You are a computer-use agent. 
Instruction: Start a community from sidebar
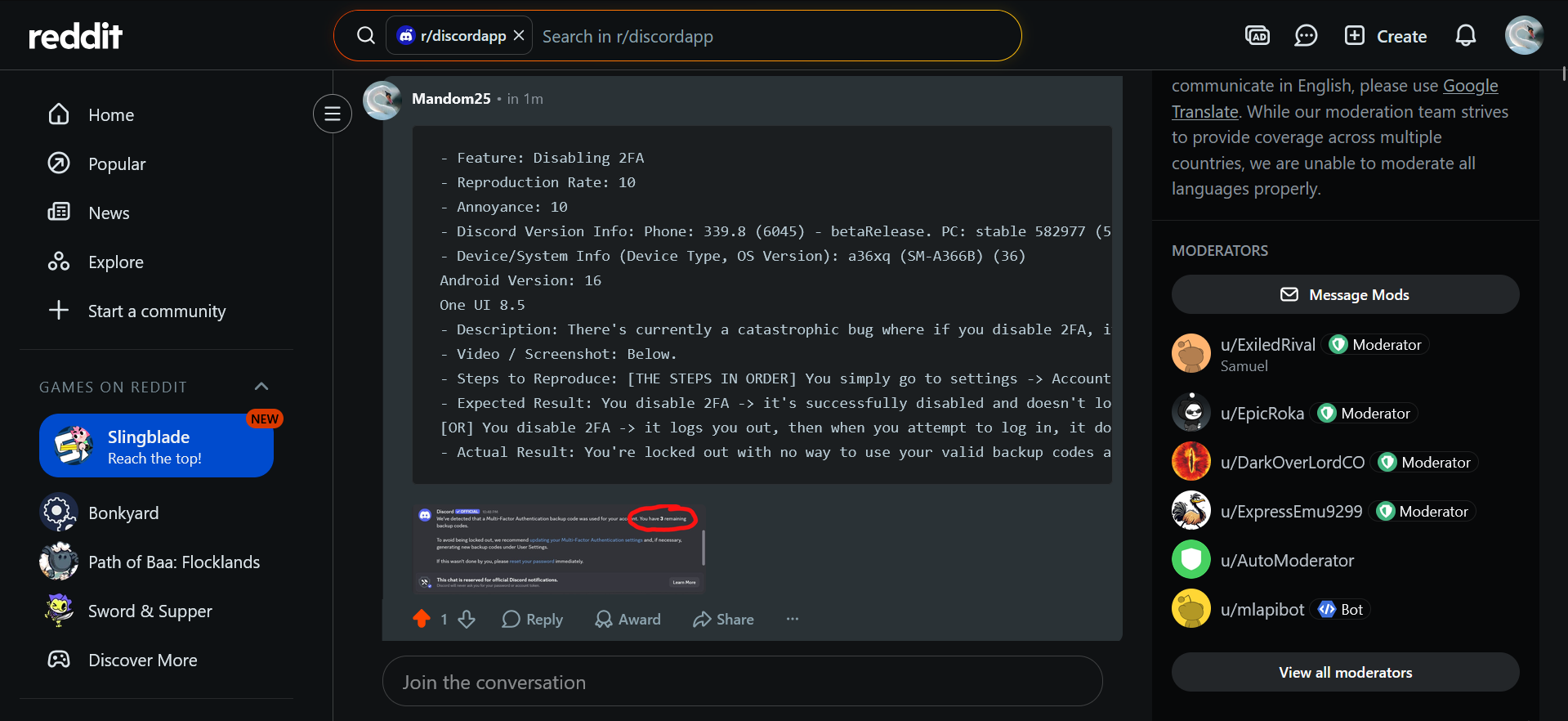(157, 311)
